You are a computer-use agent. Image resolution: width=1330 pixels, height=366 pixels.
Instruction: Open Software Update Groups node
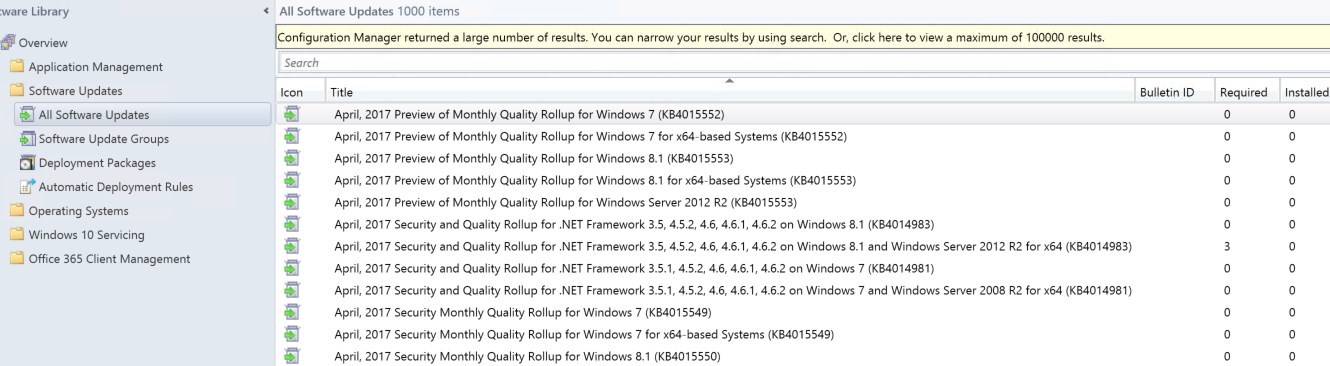point(104,139)
